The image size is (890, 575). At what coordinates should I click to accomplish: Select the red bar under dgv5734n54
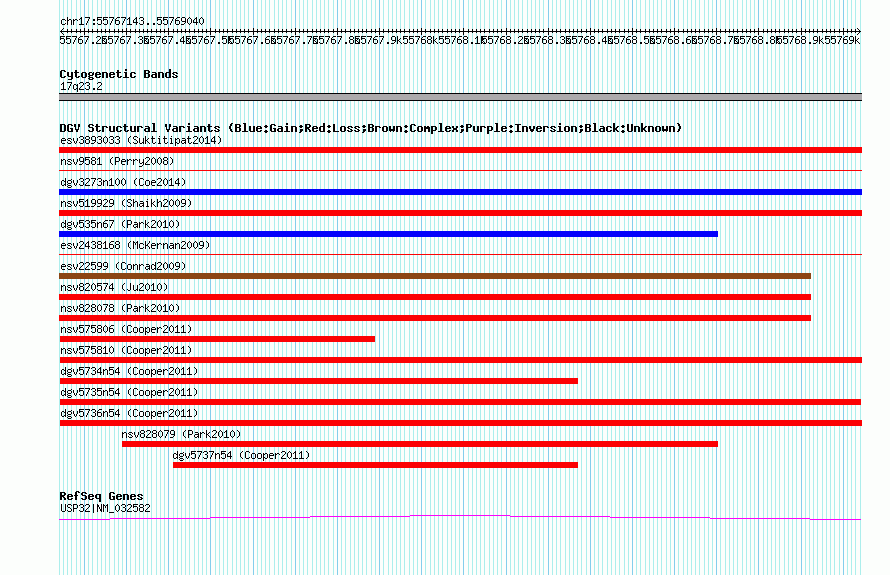click(x=318, y=381)
